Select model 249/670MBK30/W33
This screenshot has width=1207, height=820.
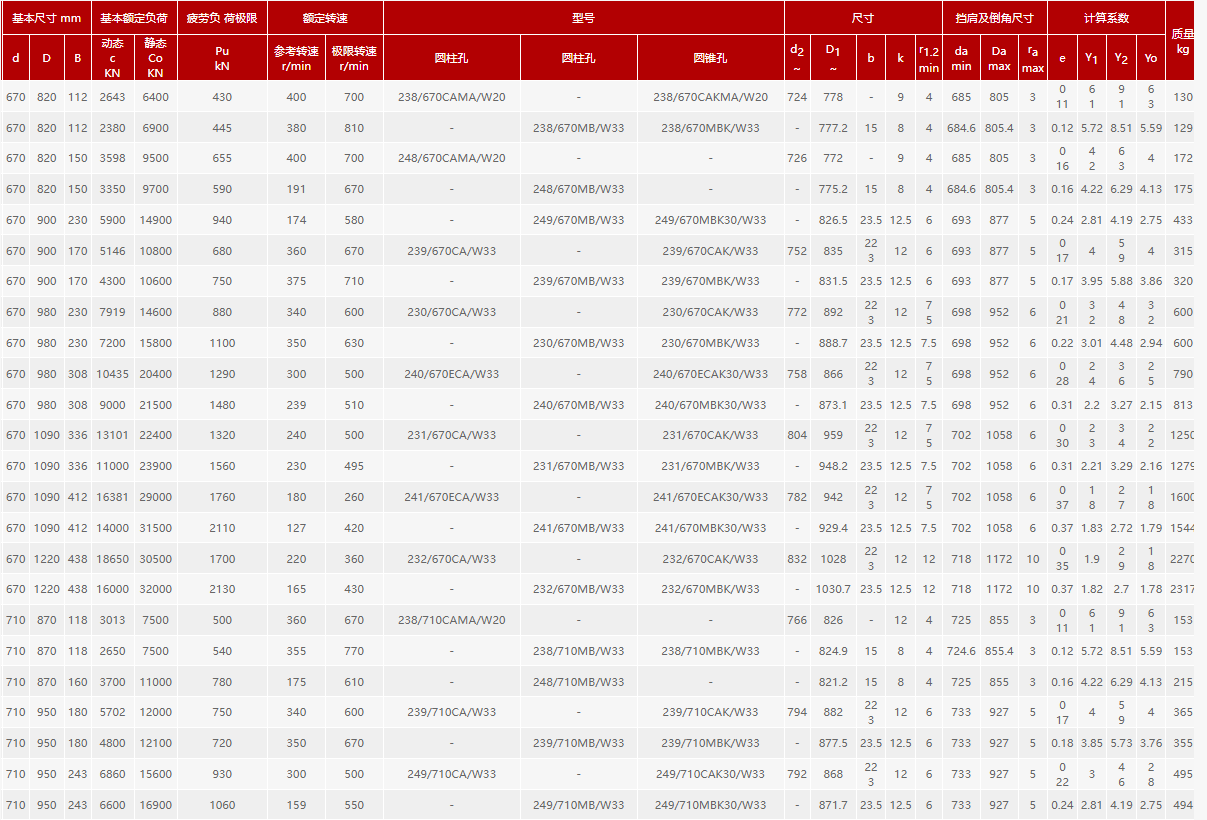click(710, 220)
